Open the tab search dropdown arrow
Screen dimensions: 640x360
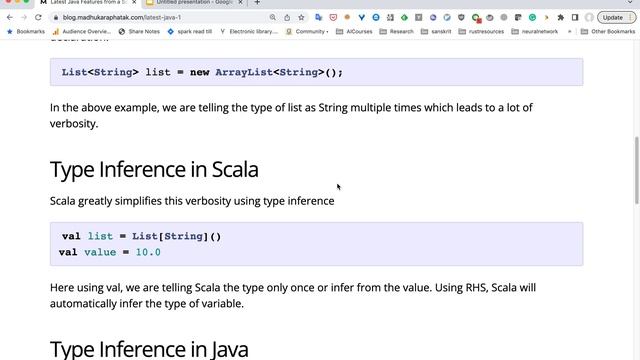coord(630,2)
